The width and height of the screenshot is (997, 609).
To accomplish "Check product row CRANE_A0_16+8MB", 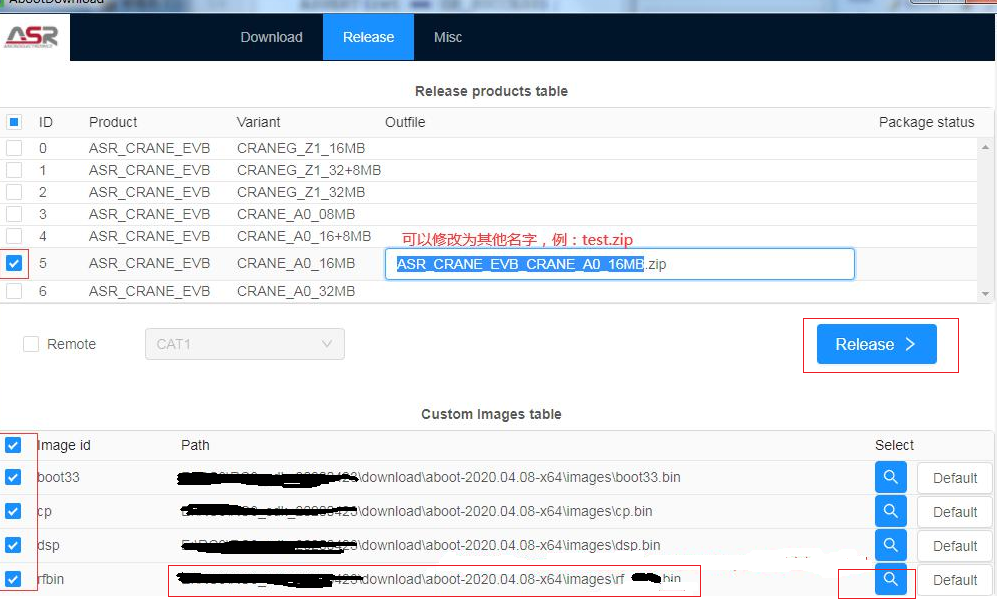I will coord(13,236).
